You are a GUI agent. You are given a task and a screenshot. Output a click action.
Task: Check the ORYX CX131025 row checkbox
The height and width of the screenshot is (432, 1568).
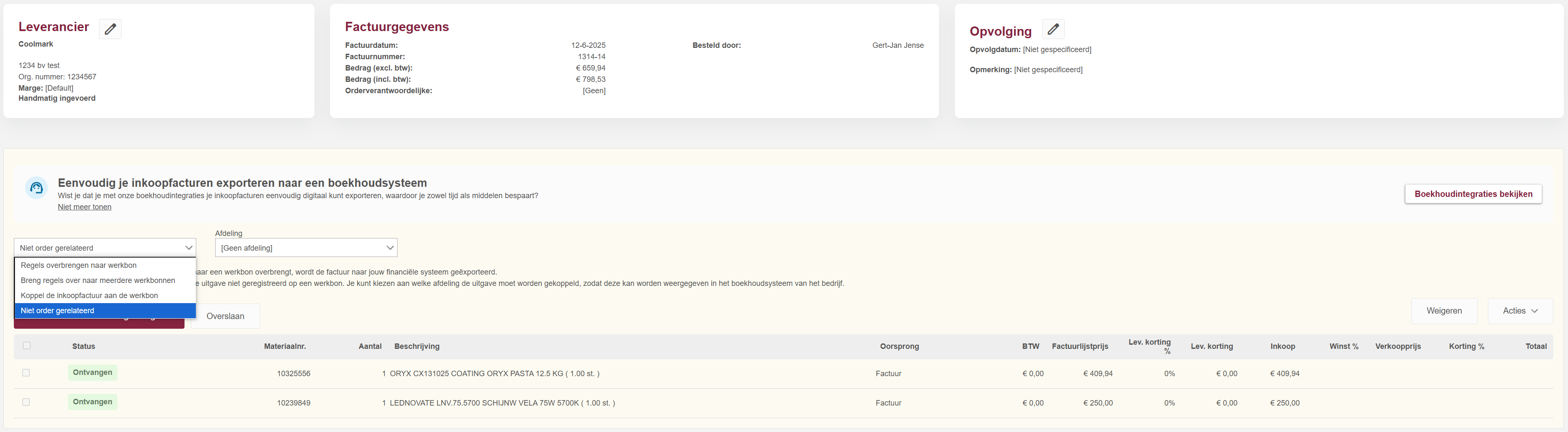[26, 373]
